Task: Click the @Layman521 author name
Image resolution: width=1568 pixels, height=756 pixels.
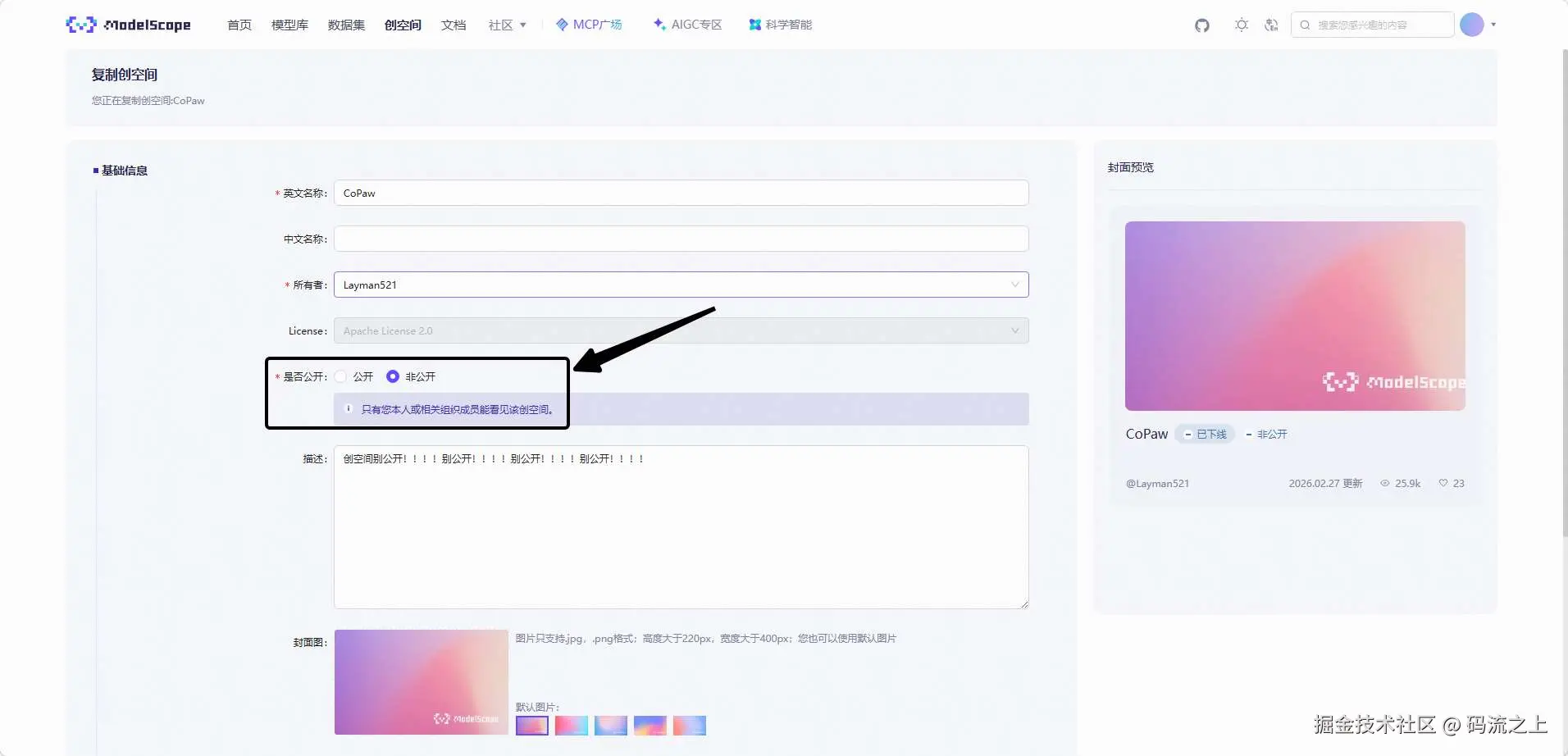Action: 1157,483
